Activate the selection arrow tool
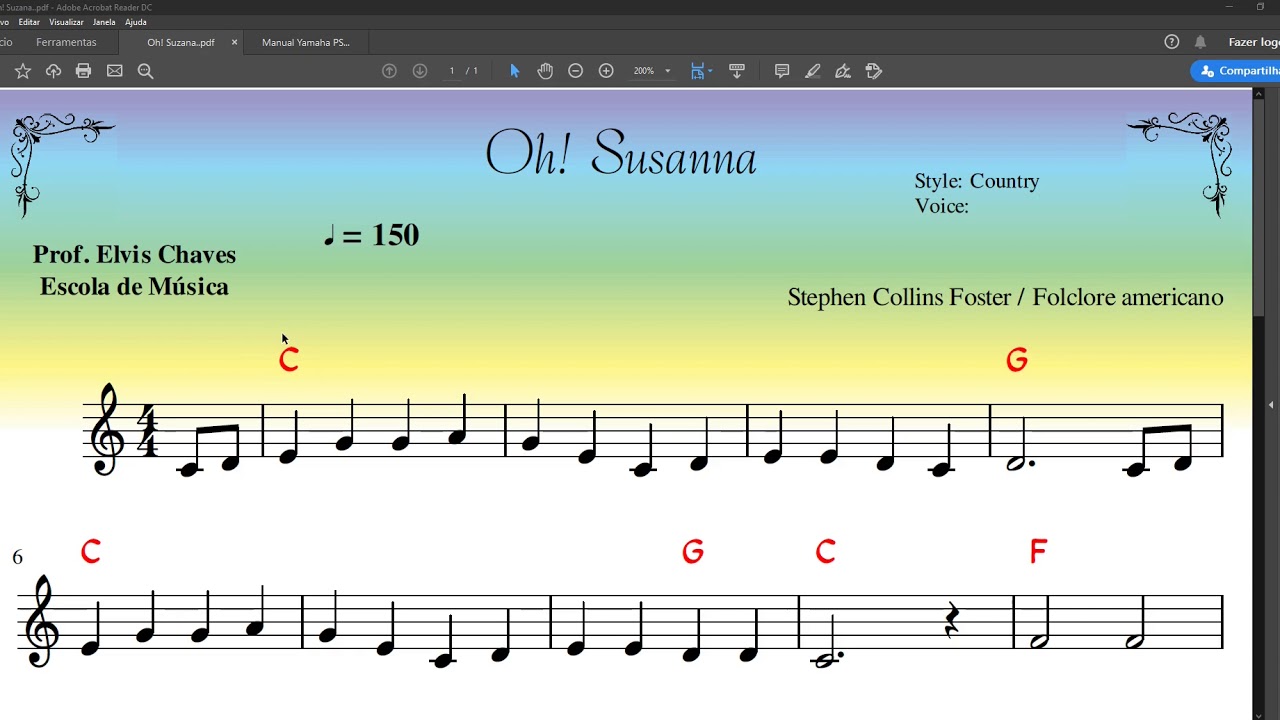The height and width of the screenshot is (720, 1280). click(x=515, y=71)
